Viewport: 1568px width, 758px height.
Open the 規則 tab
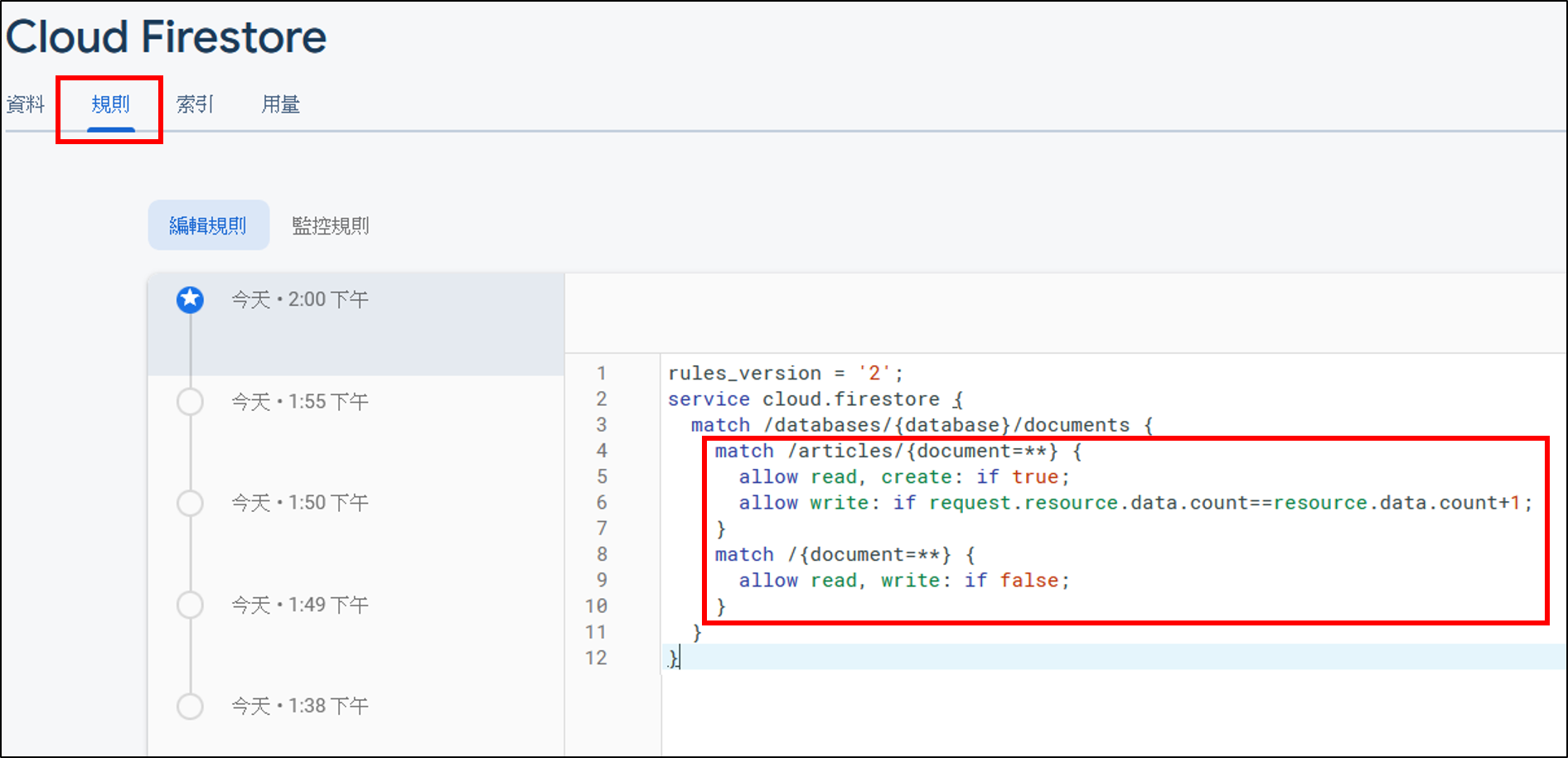110,104
